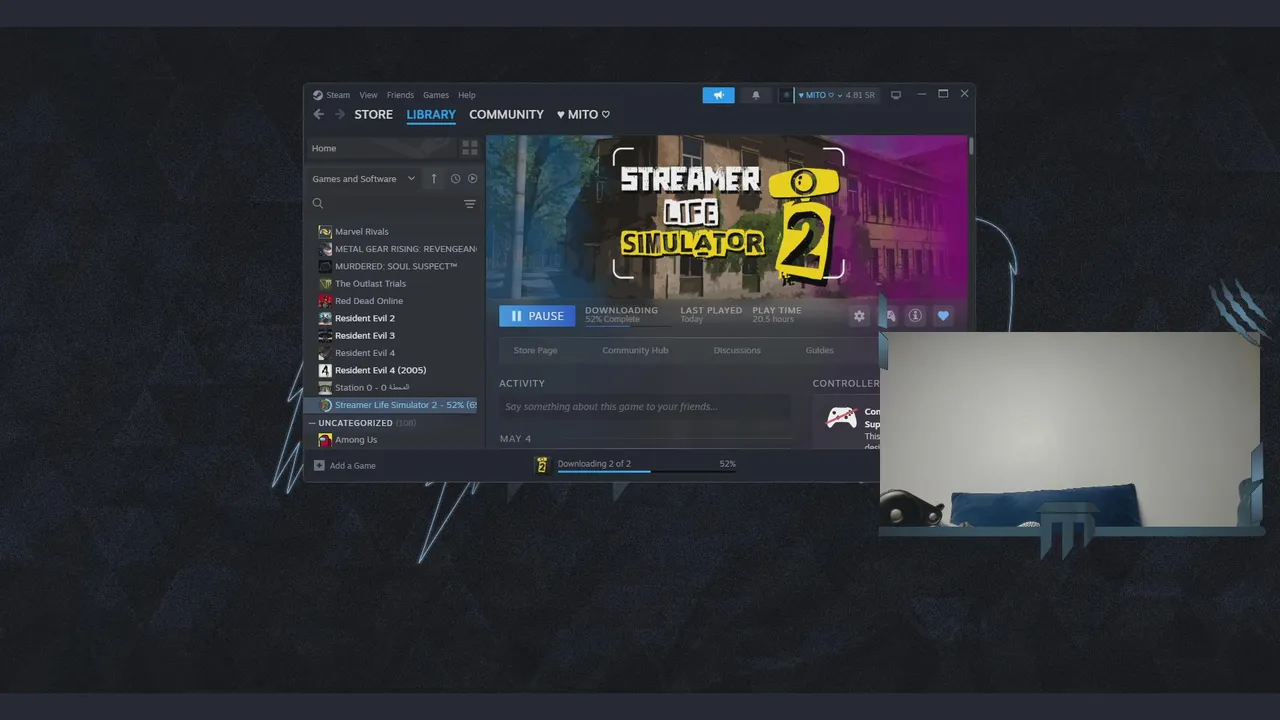Click the activity comment input field
This screenshot has width=1280, height=720.
click(x=645, y=407)
